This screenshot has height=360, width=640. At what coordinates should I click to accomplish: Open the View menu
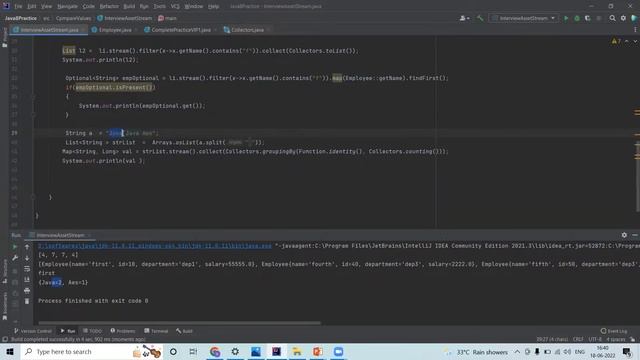pyautogui.click(x=47, y=7)
